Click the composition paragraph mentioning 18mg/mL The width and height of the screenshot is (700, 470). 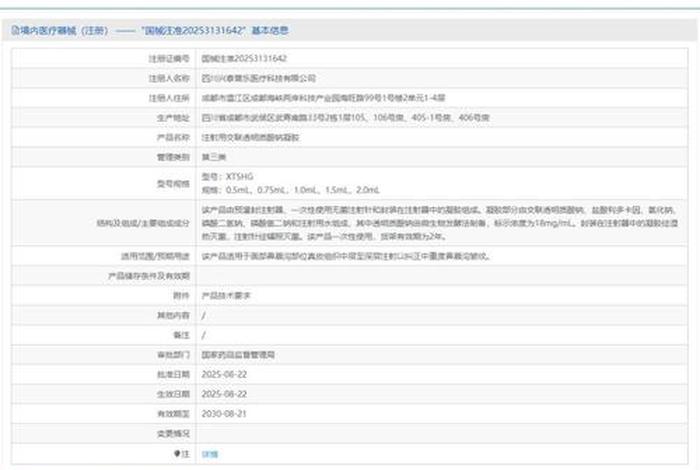click(x=440, y=223)
